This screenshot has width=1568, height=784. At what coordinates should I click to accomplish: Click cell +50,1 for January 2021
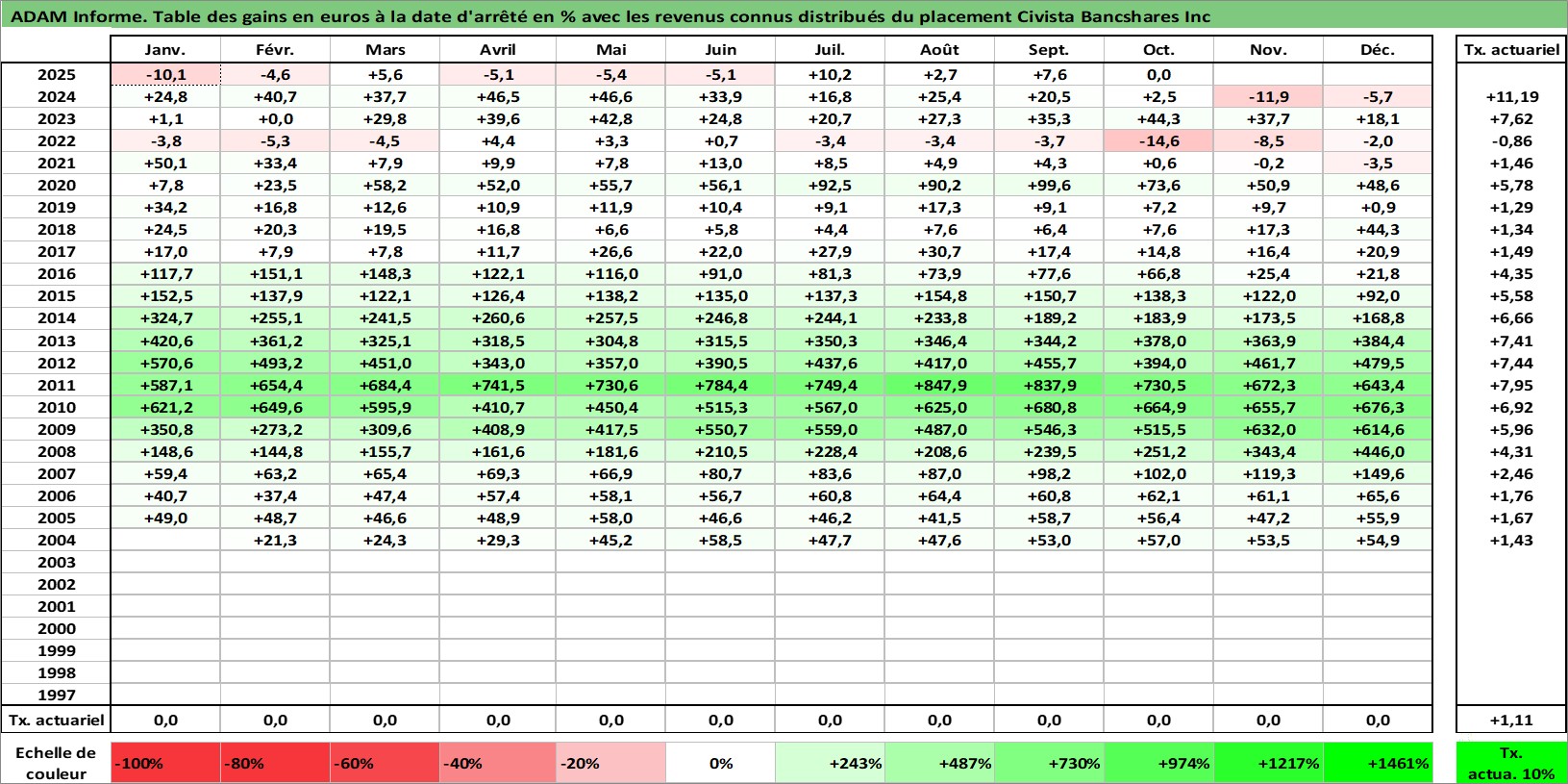pyautogui.click(x=165, y=163)
